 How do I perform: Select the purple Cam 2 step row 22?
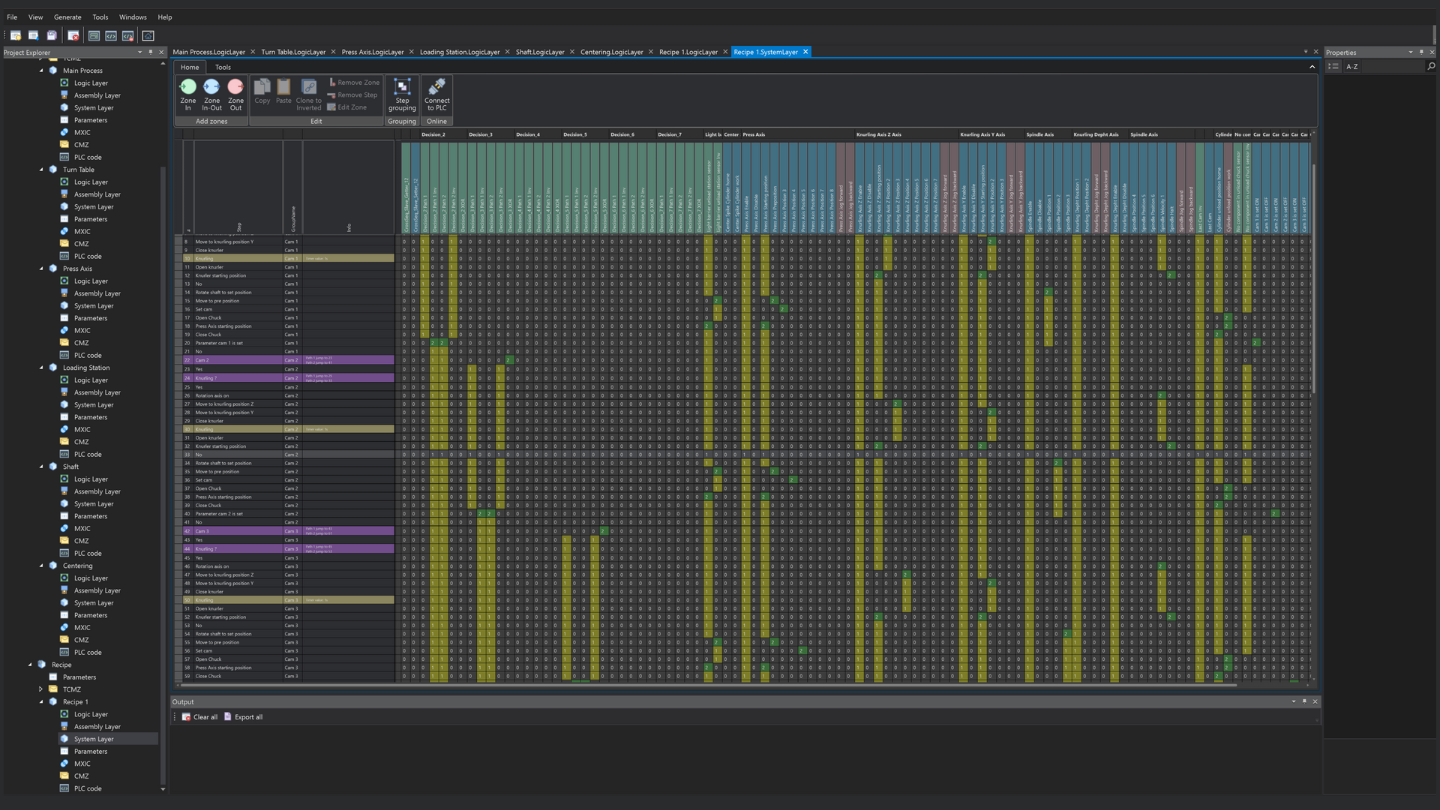click(x=287, y=360)
